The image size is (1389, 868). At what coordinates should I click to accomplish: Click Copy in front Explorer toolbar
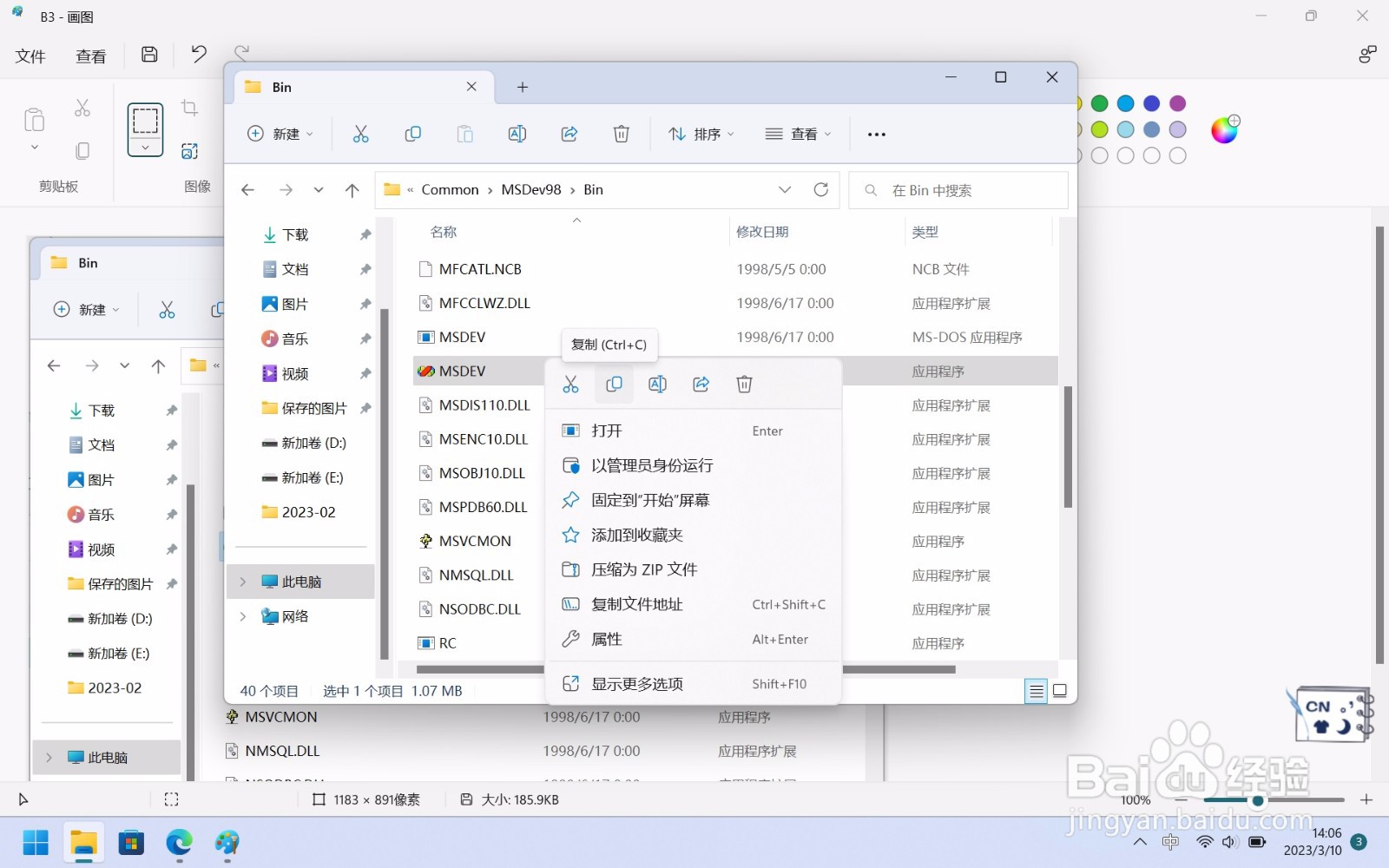point(412,134)
